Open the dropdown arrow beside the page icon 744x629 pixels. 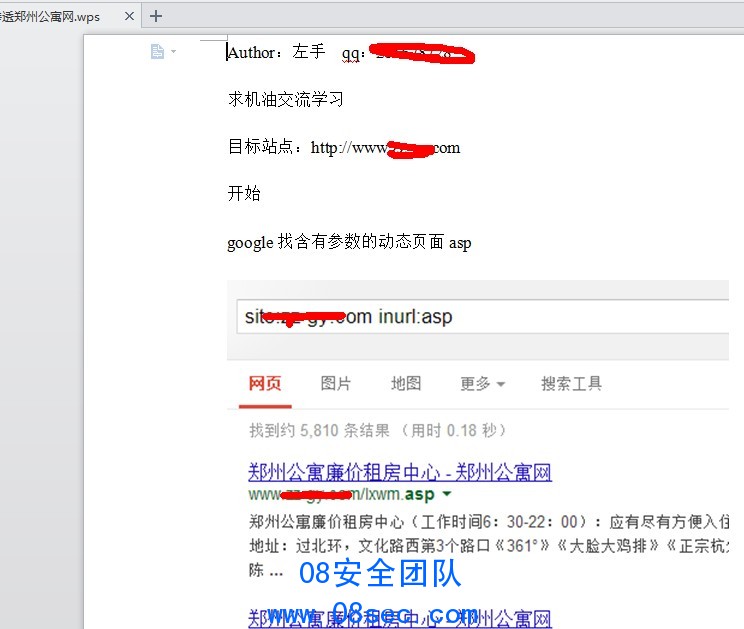click(173, 51)
